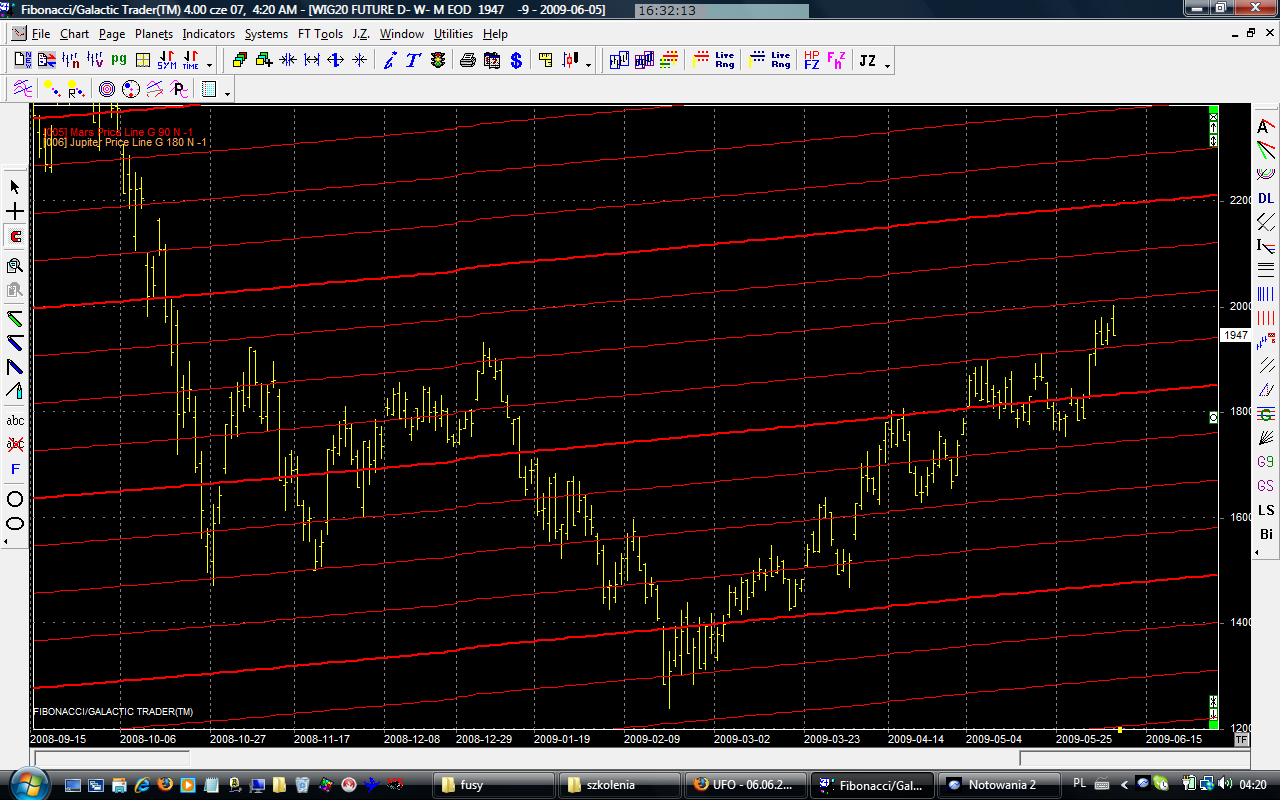Click the DL tool in right toolbar
Viewport: 1280px width, 800px height.
[1266, 198]
